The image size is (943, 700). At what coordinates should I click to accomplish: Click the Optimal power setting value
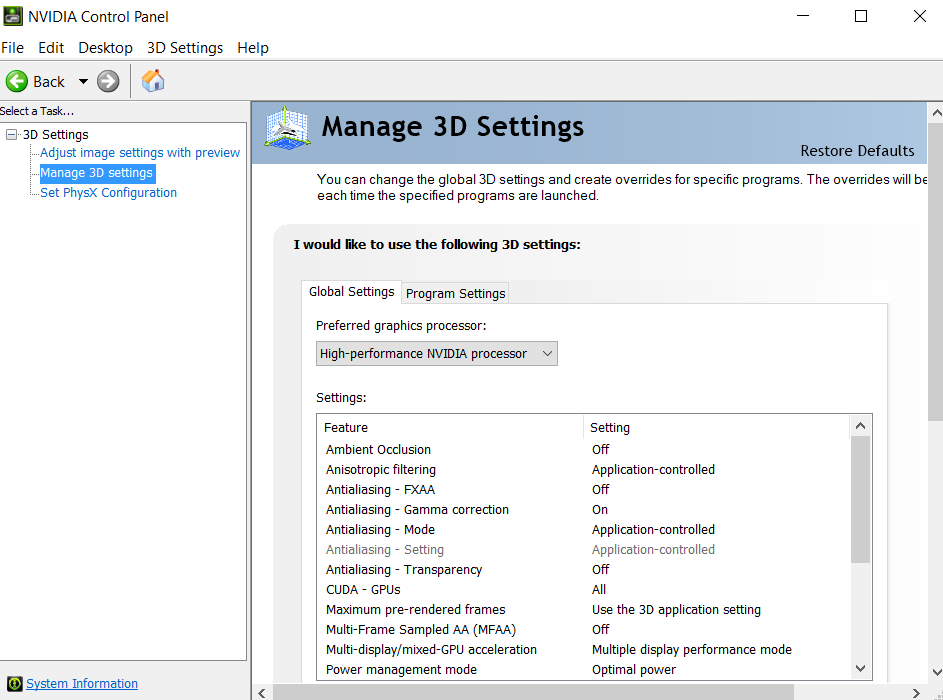tap(634, 669)
